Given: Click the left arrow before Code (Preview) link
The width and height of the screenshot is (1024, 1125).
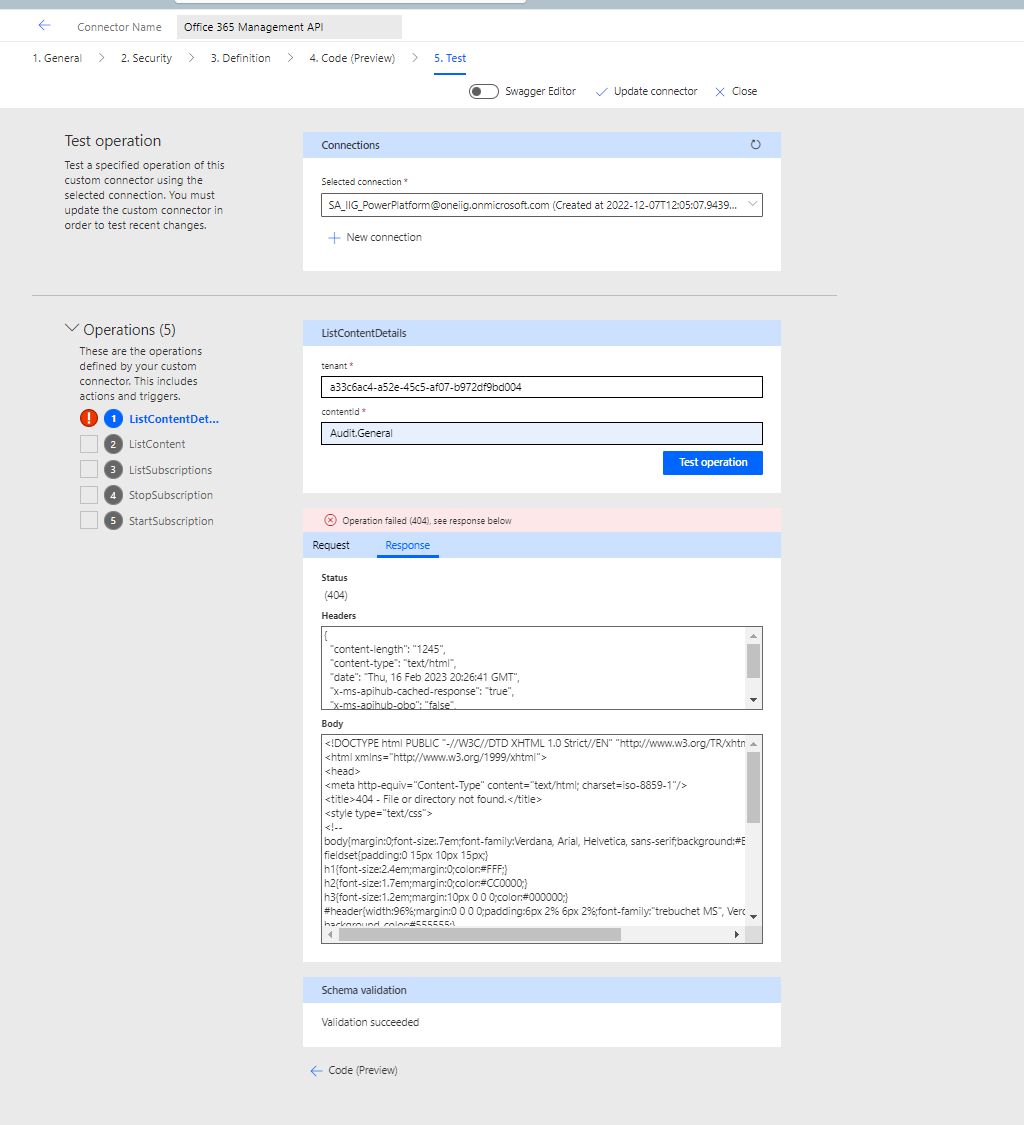Looking at the screenshot, I should 316,1070.
